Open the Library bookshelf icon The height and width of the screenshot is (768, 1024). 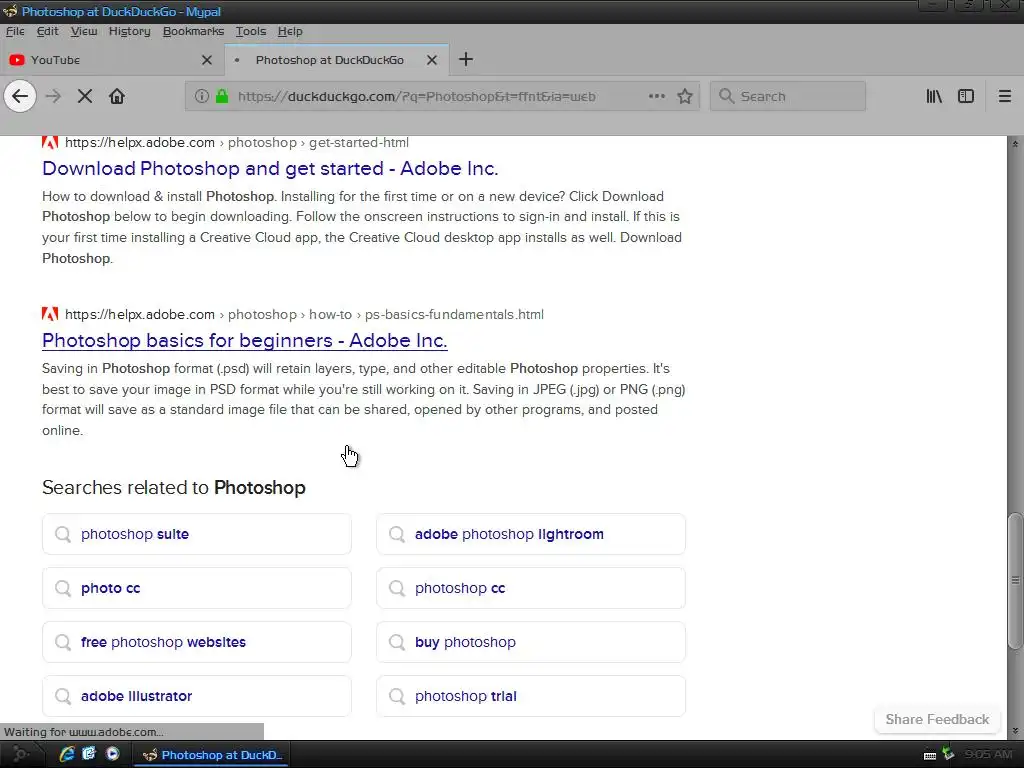[934, 97]
